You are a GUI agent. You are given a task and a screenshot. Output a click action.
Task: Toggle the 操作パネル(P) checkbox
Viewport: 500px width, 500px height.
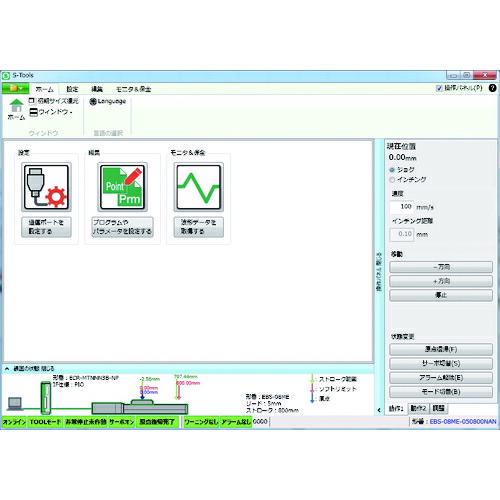pos(439,88)
